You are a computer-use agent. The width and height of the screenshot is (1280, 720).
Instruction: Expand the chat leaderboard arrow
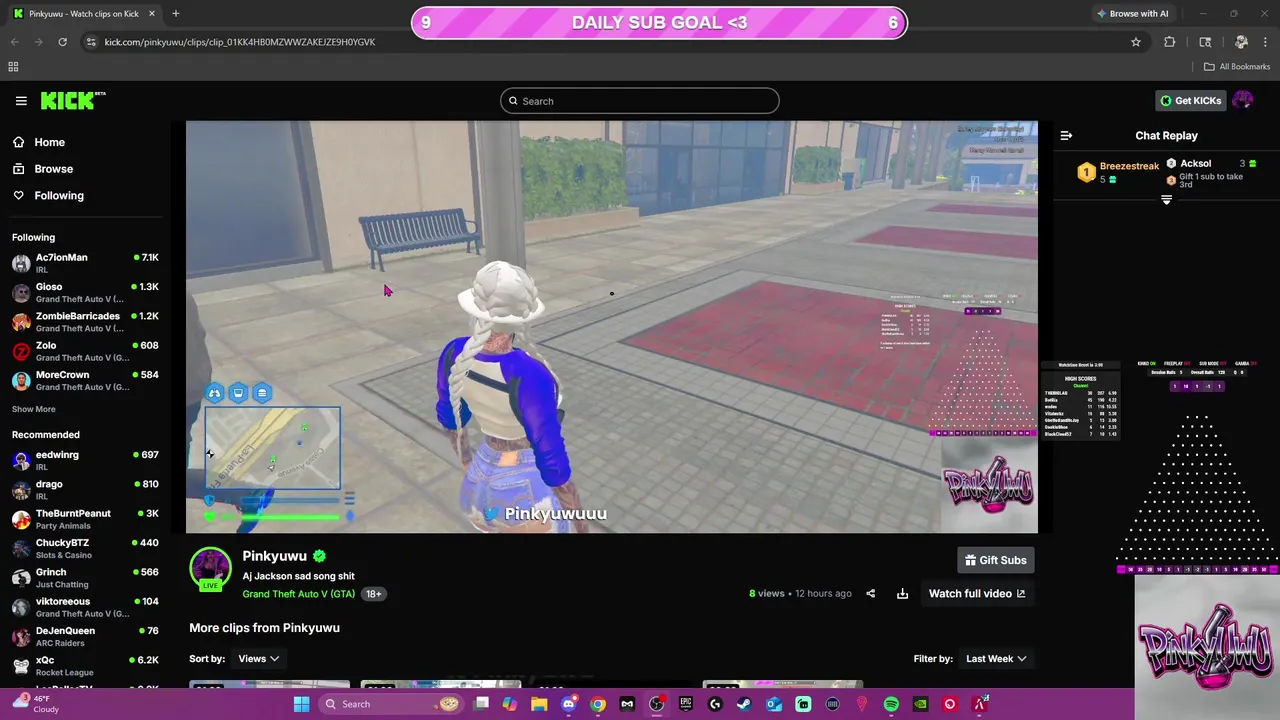(x=1166, y=200)
